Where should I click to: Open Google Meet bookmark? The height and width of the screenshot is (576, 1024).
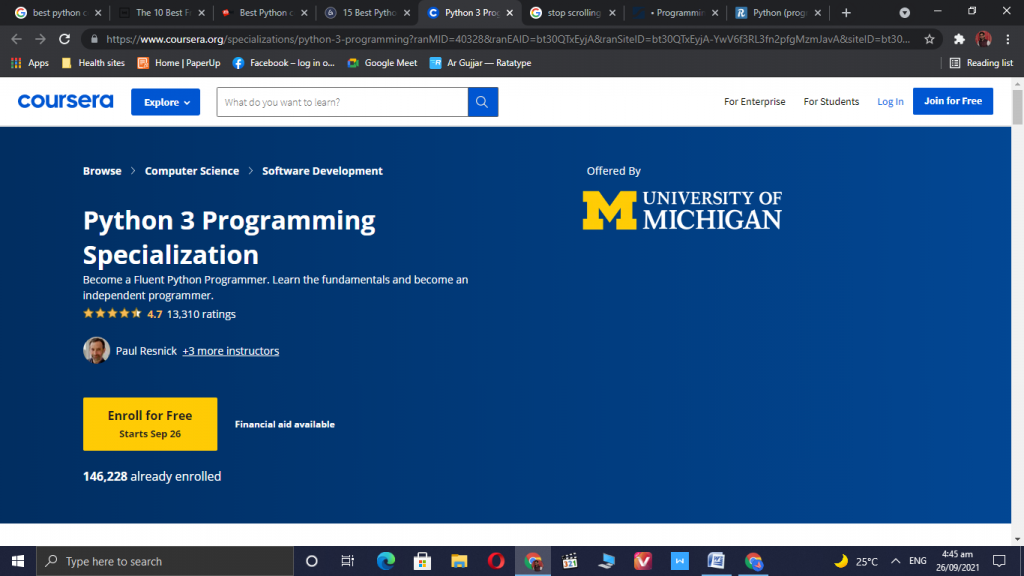pos(382,63)
